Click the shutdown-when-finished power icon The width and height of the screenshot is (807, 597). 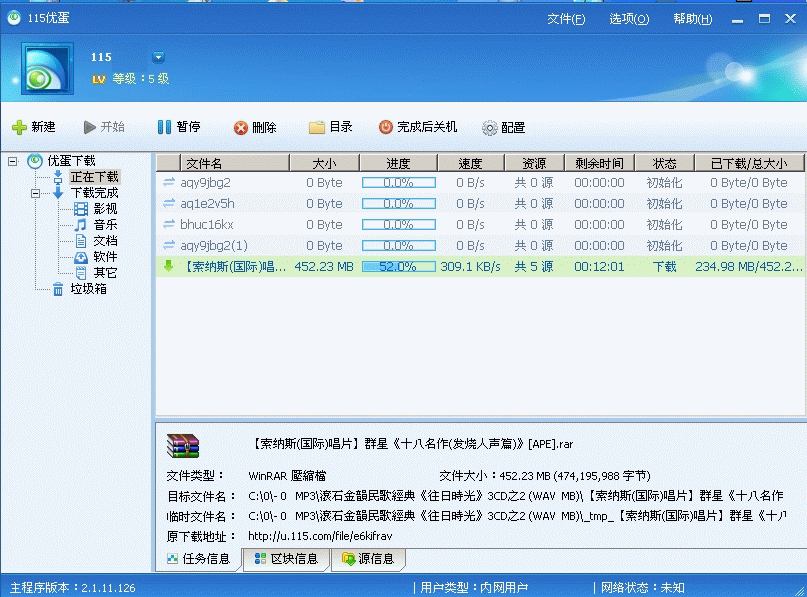point(385,127)
